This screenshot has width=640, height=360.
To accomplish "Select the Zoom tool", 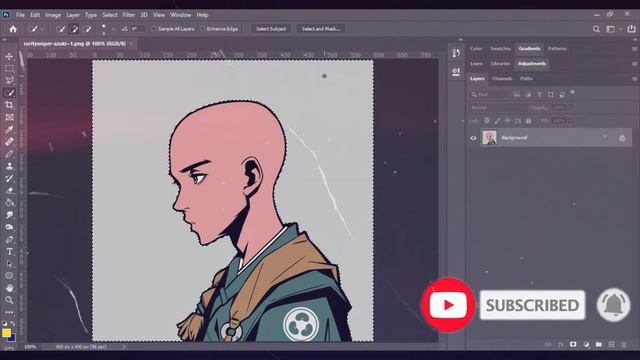I will [x=9, y=300].
